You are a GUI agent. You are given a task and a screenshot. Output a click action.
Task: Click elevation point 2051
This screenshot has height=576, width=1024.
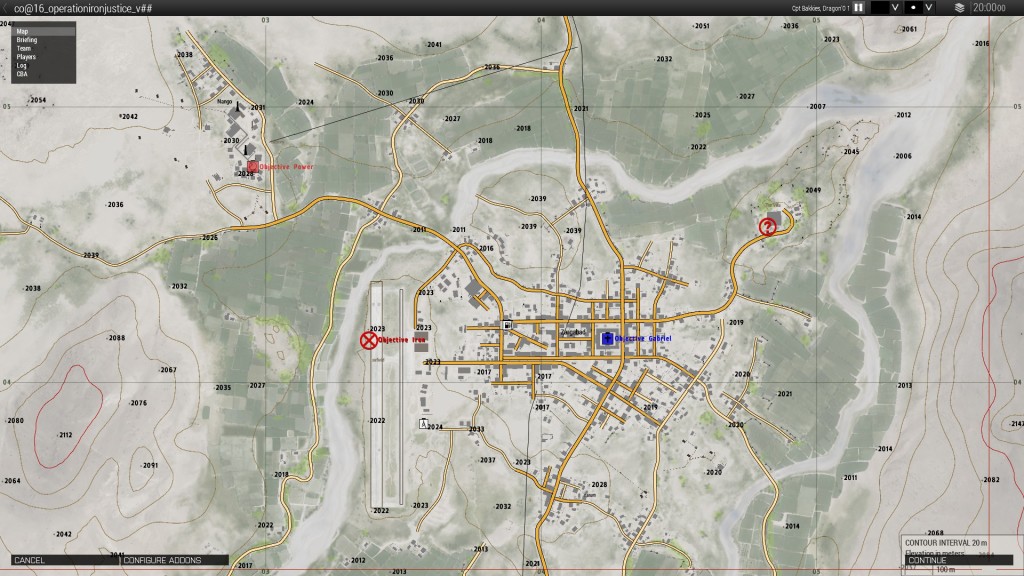point(701,26)
